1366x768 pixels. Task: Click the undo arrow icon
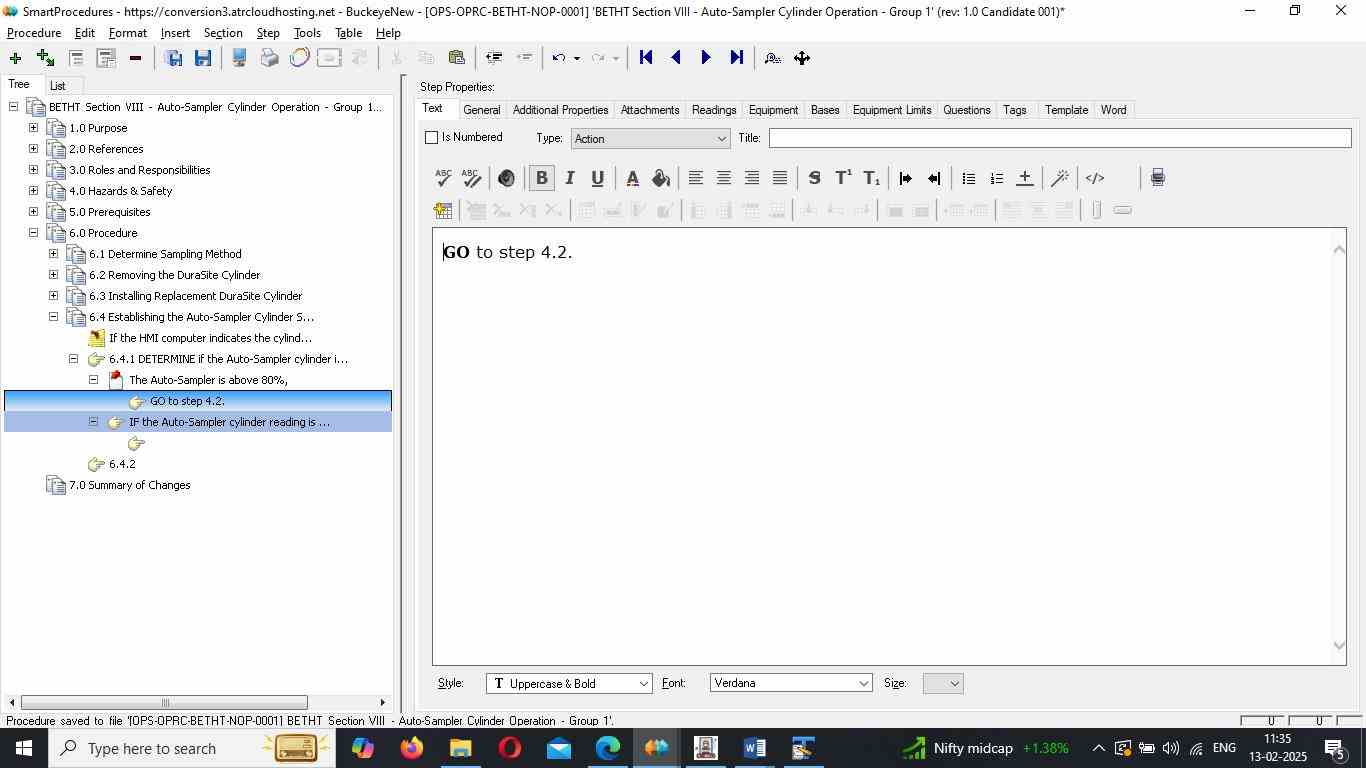559,58
